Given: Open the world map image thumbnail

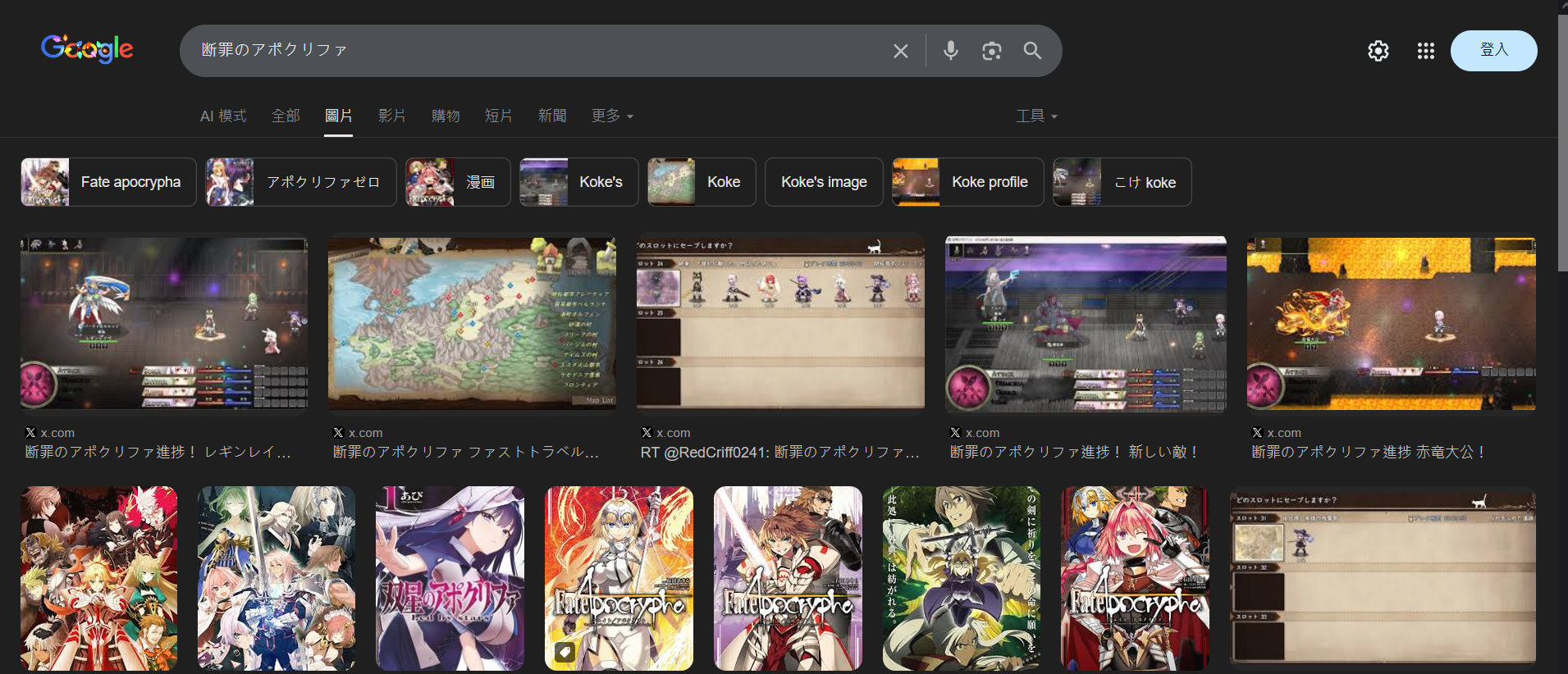Looking at the screenshot, I should coord(472,323).
